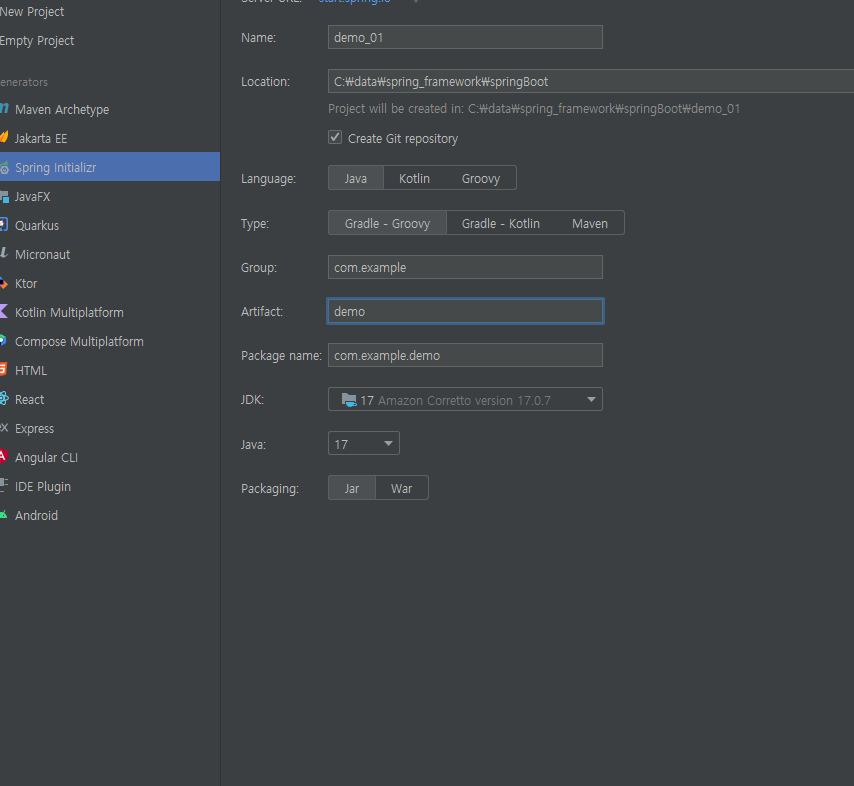Set build type to Gradle - Groovy
Viewport: 854px width, 786px height.
tap(387, 223)
